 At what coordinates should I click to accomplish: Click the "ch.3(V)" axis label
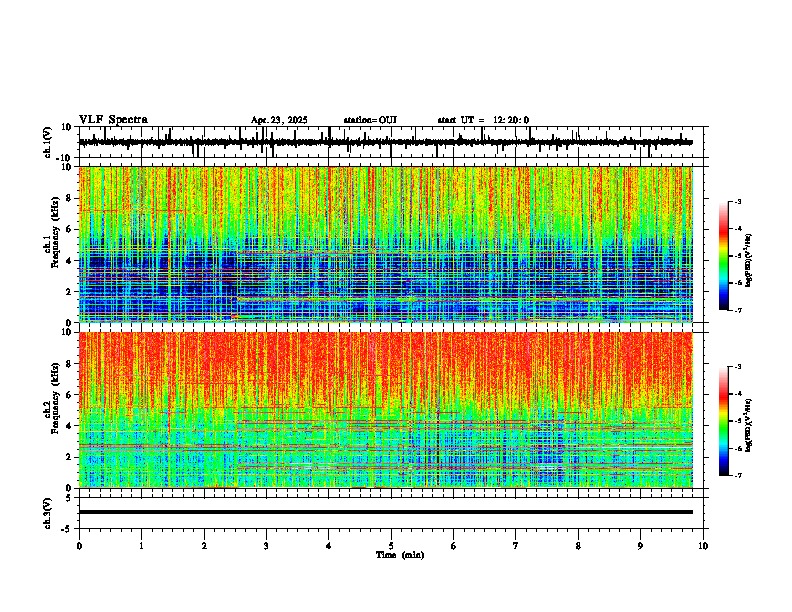pyautogui.click(x=47, y=513)
